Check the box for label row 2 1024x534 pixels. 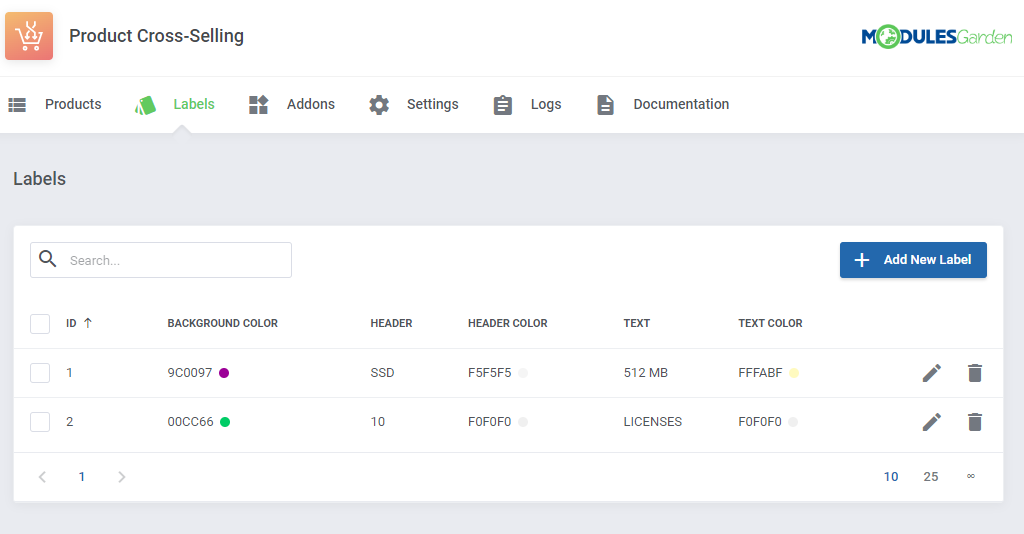click(40, 422)
